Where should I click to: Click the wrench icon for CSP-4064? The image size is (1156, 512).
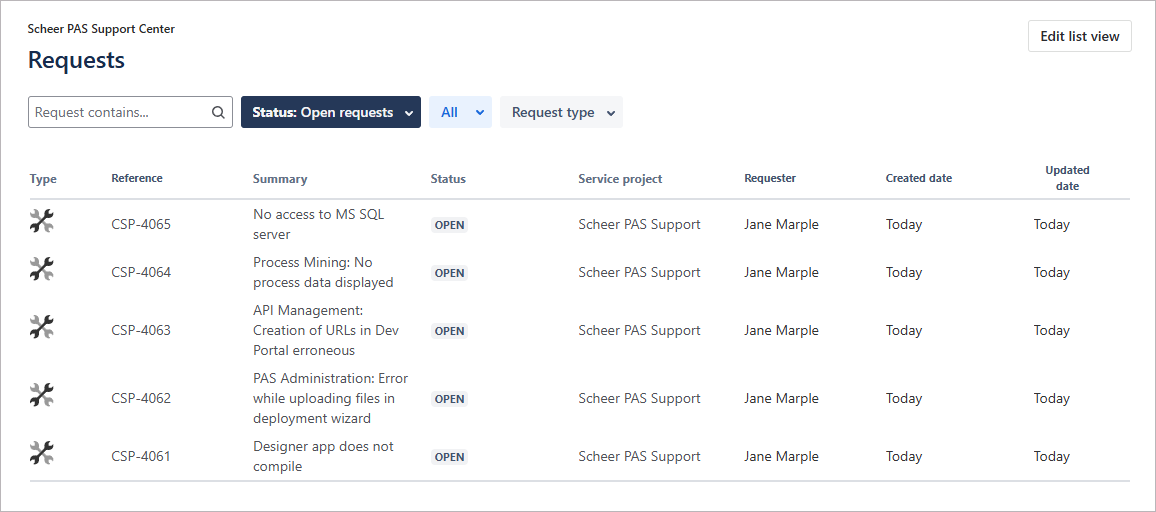click(41, 270)
